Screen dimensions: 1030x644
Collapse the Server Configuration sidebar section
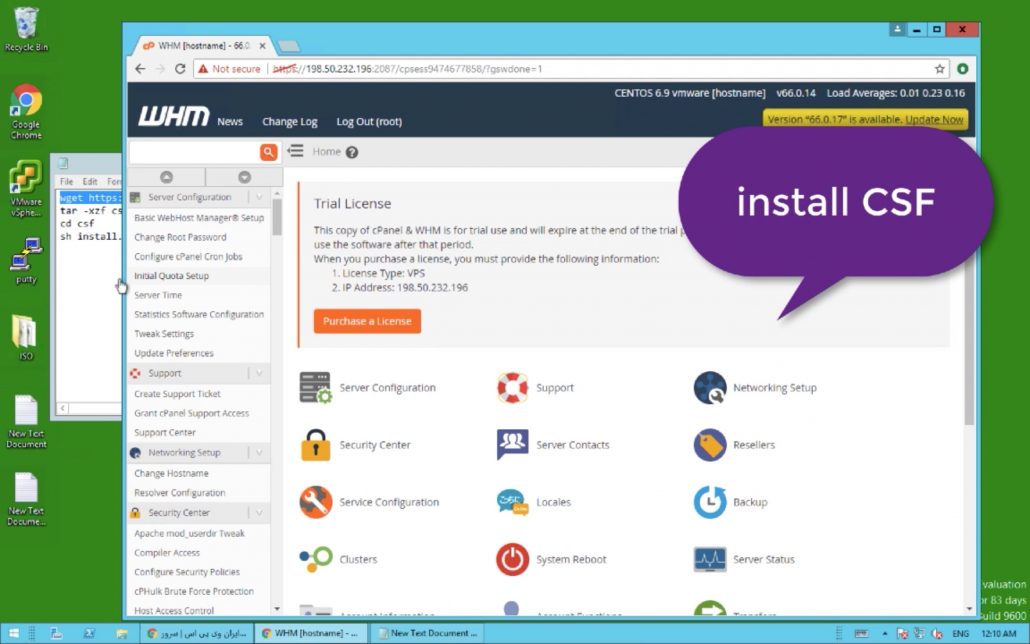tap(259, 198)
